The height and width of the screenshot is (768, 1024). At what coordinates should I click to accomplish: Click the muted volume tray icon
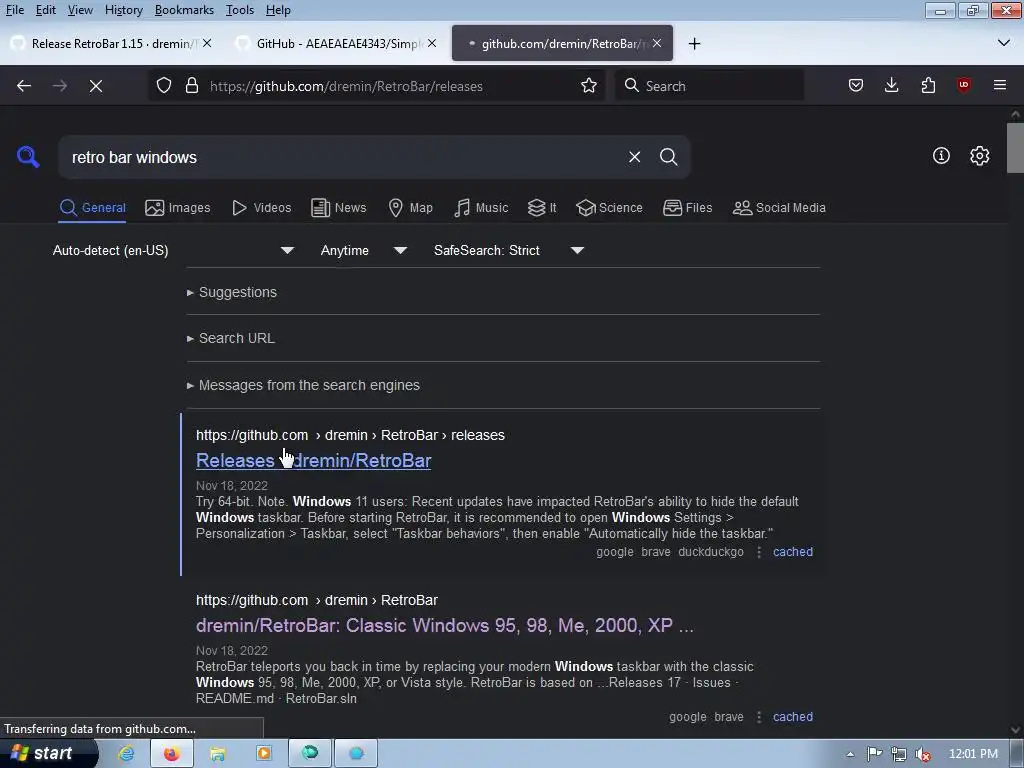(x=923, y=754)
